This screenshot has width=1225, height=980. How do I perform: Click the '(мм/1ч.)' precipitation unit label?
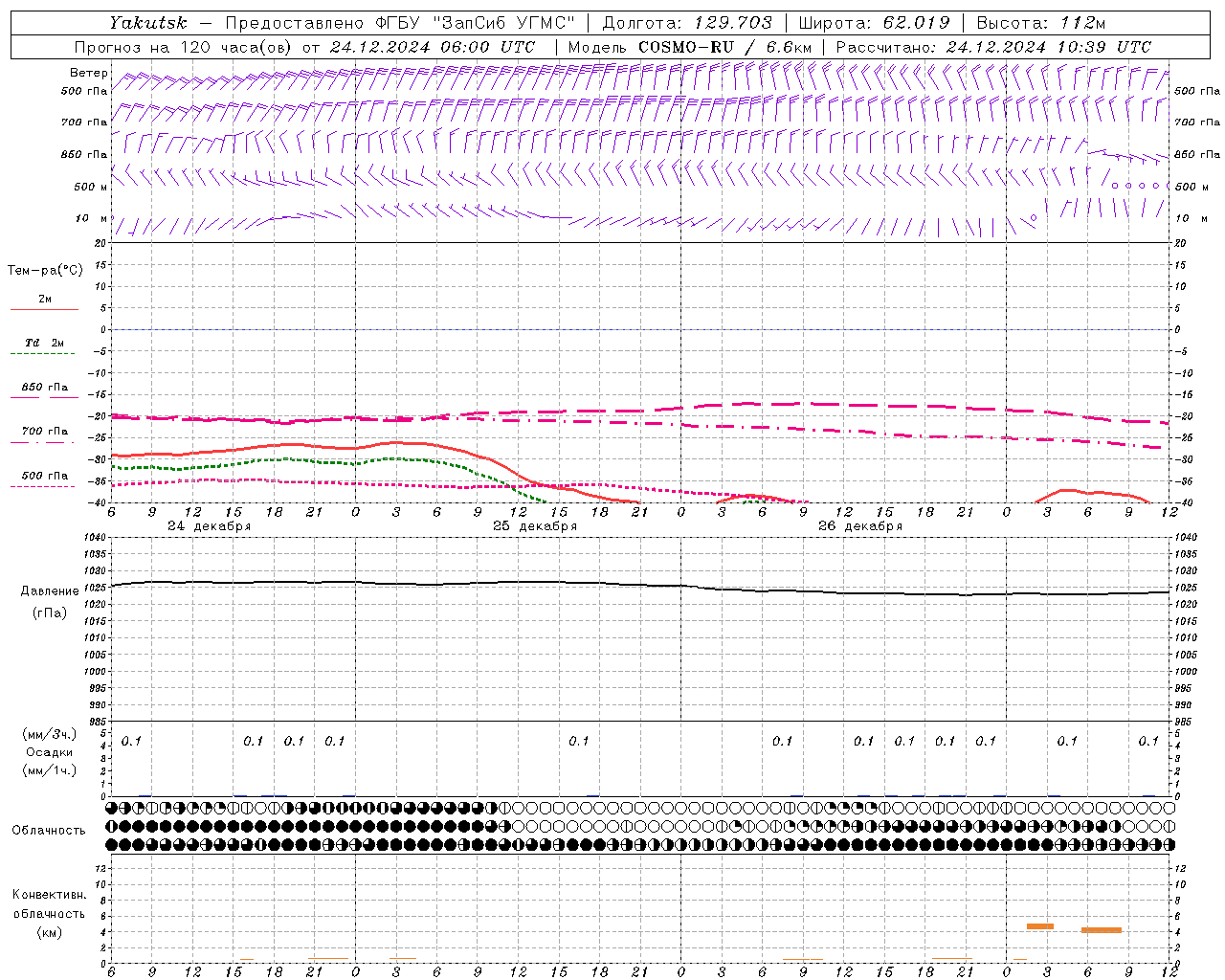point(50,770)
